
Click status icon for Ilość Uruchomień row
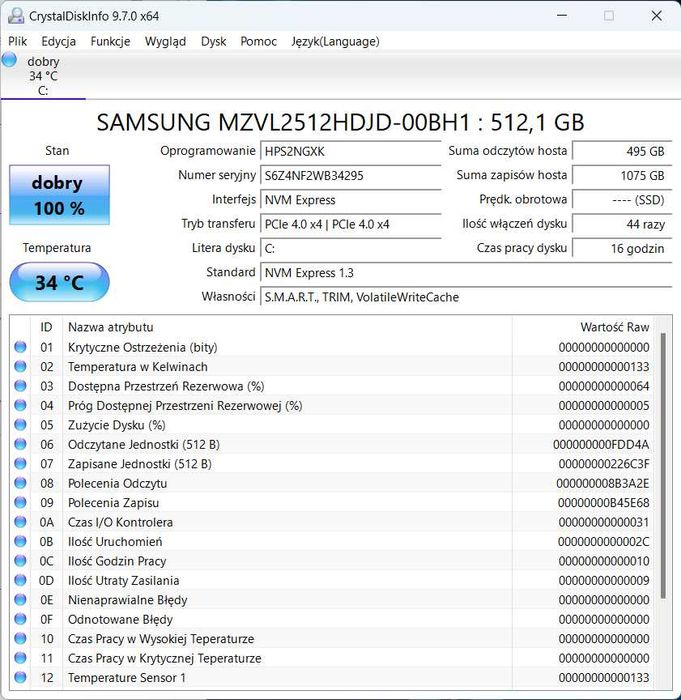point(20,541)
